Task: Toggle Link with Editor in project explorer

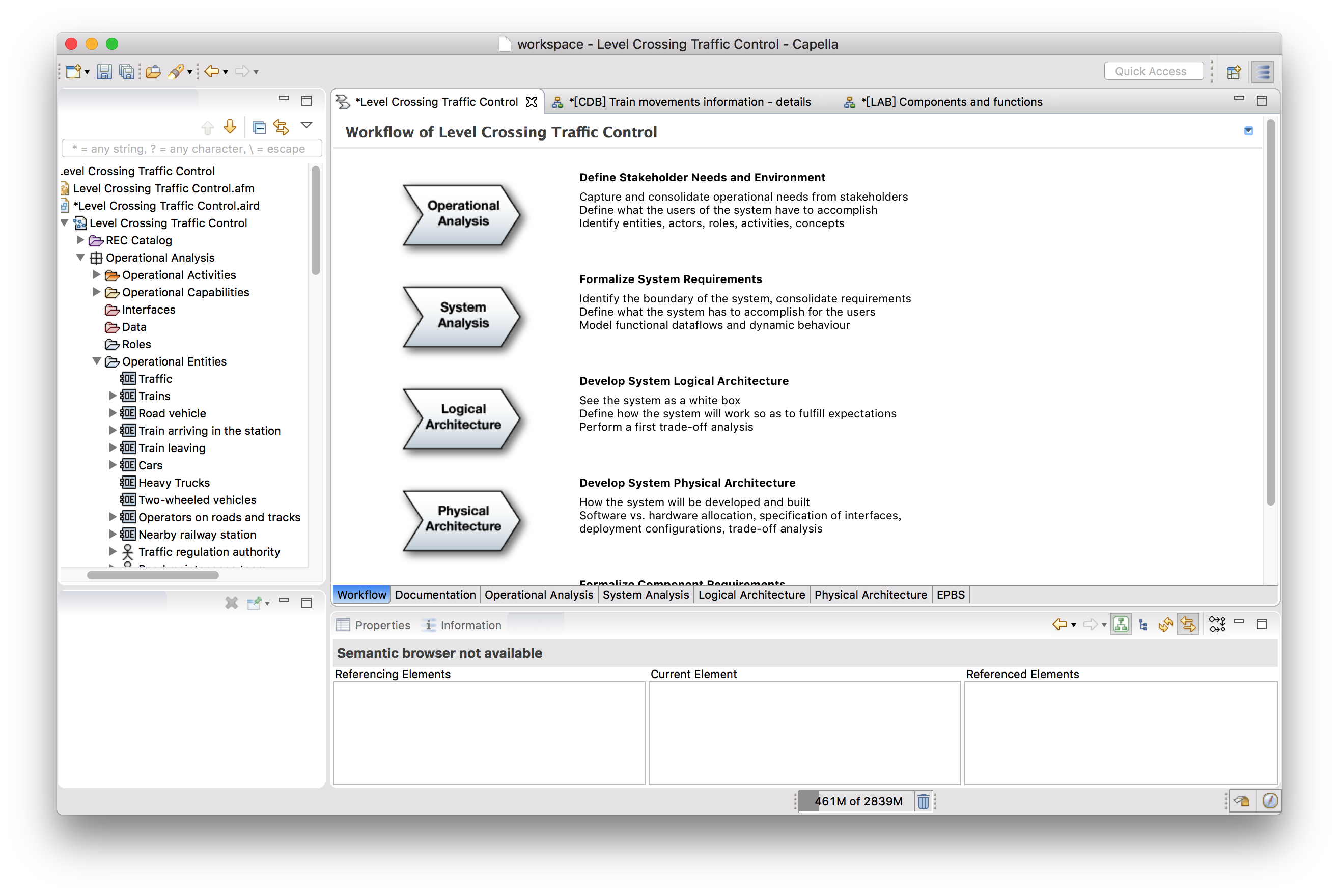Action: click(281, 127)
